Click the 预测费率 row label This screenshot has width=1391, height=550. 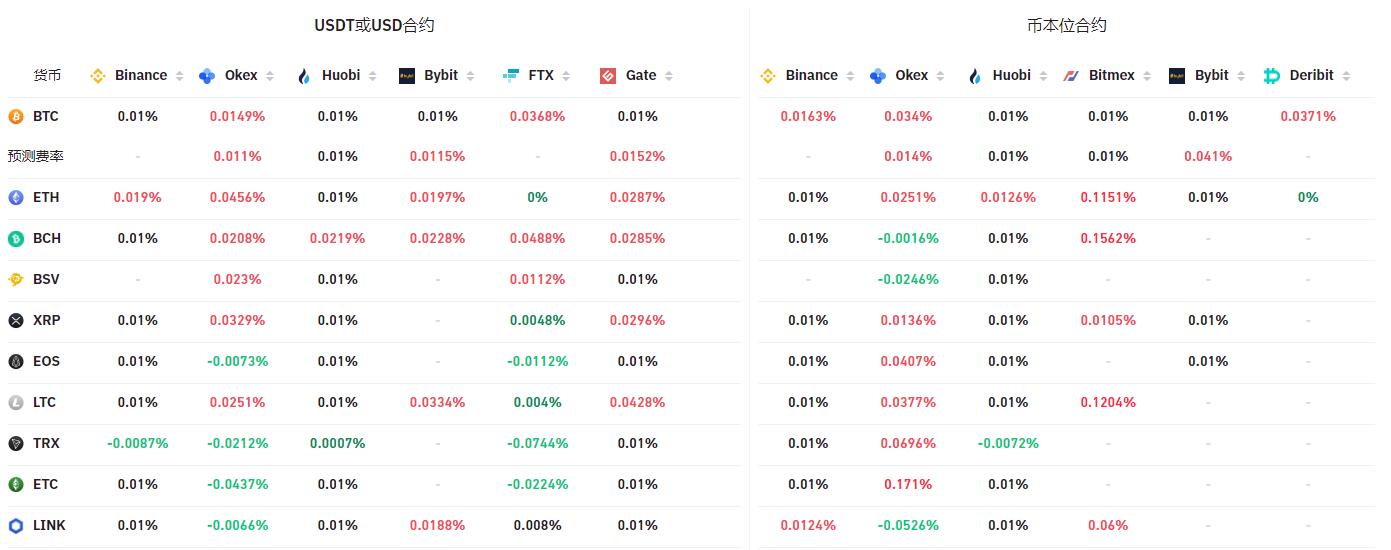point(35,157)
